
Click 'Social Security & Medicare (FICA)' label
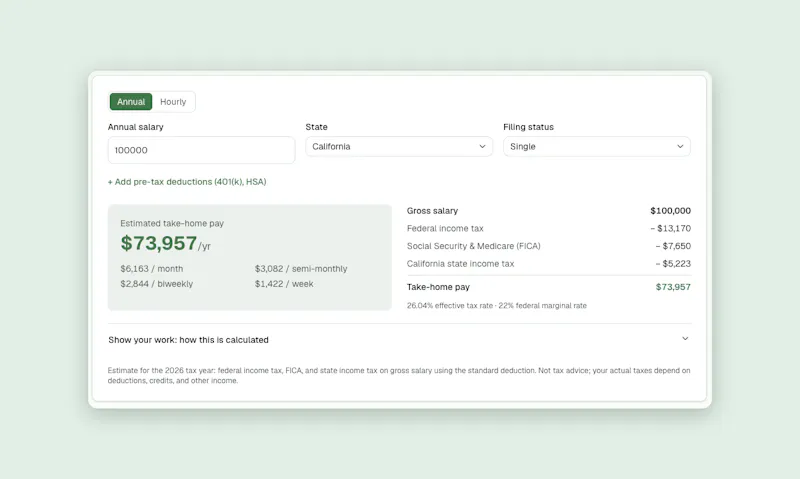(x=473, y=246)
